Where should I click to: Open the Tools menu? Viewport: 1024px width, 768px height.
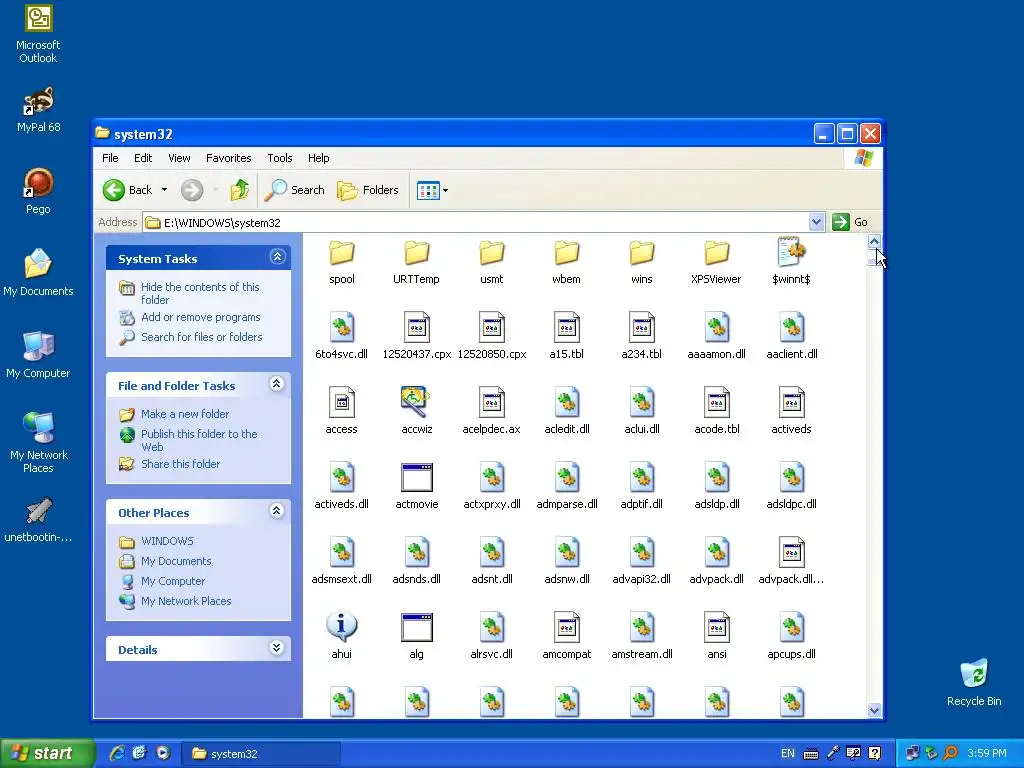click(x=280, y=158)
